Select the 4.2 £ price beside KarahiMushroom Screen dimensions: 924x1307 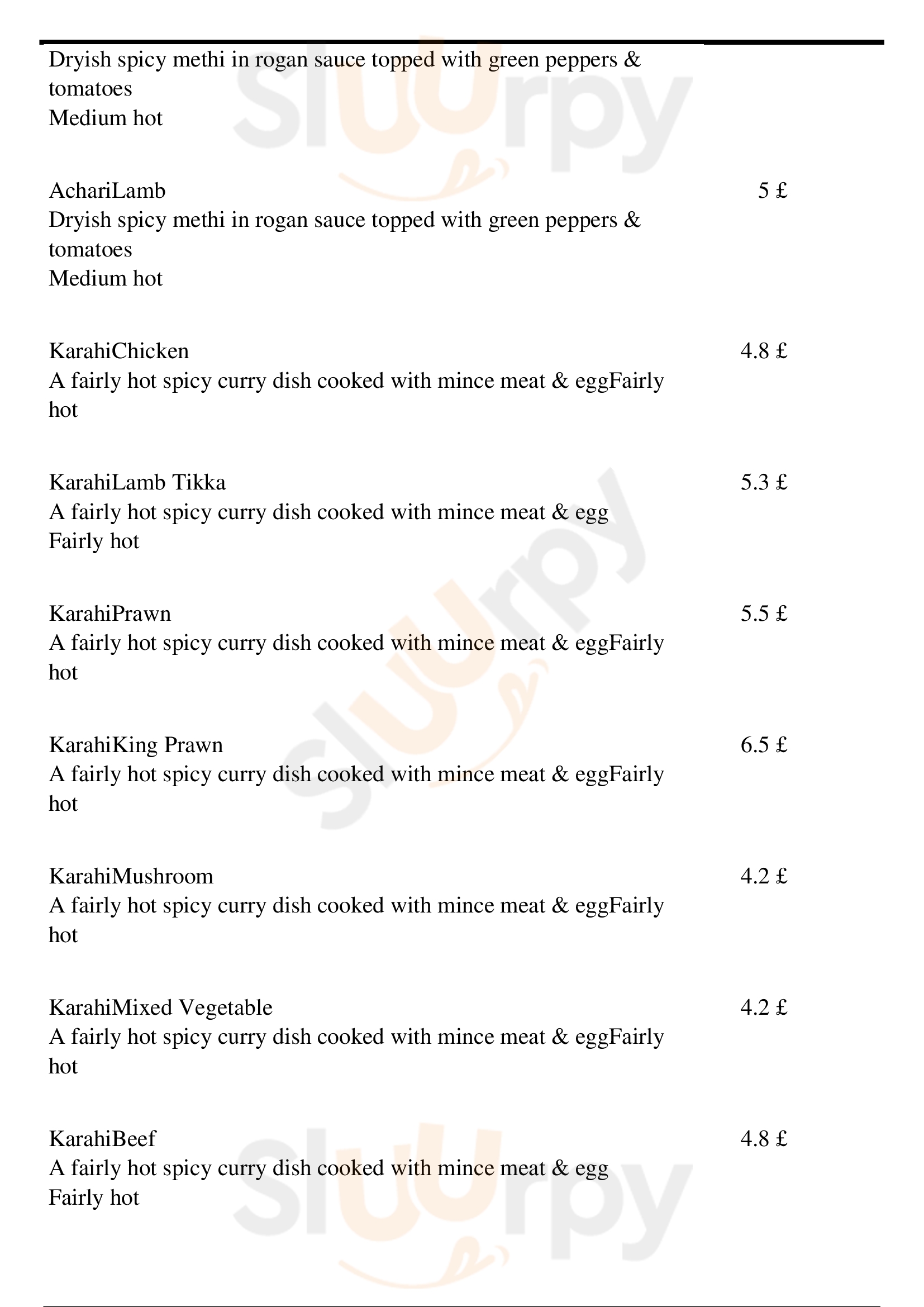coord(764,876)
